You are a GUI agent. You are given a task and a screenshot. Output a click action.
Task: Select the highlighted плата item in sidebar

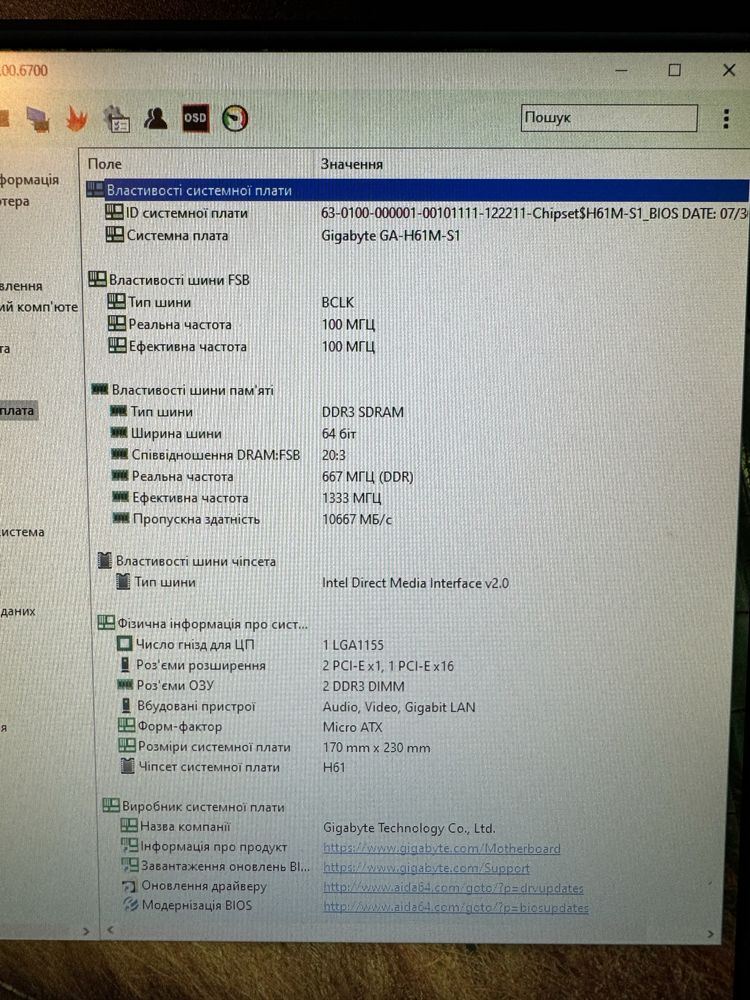[17, 411]
